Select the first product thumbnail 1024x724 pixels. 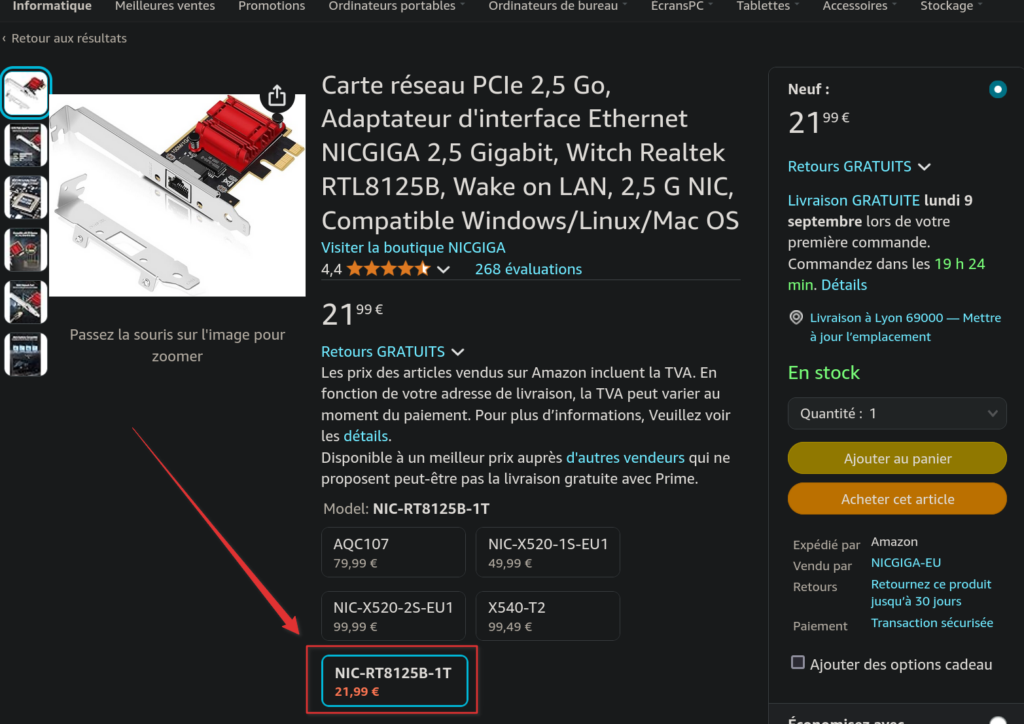(x=26, y=94)
